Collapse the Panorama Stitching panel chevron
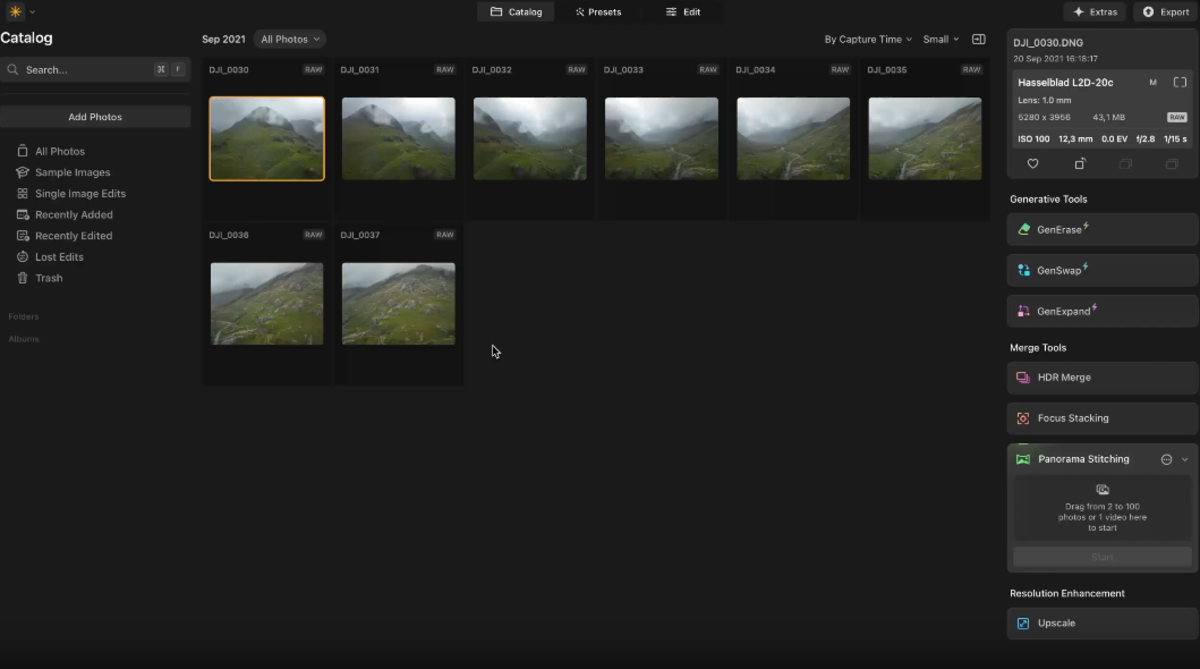The width and height of the screenshot is (1200, 669). [1184, 459]
